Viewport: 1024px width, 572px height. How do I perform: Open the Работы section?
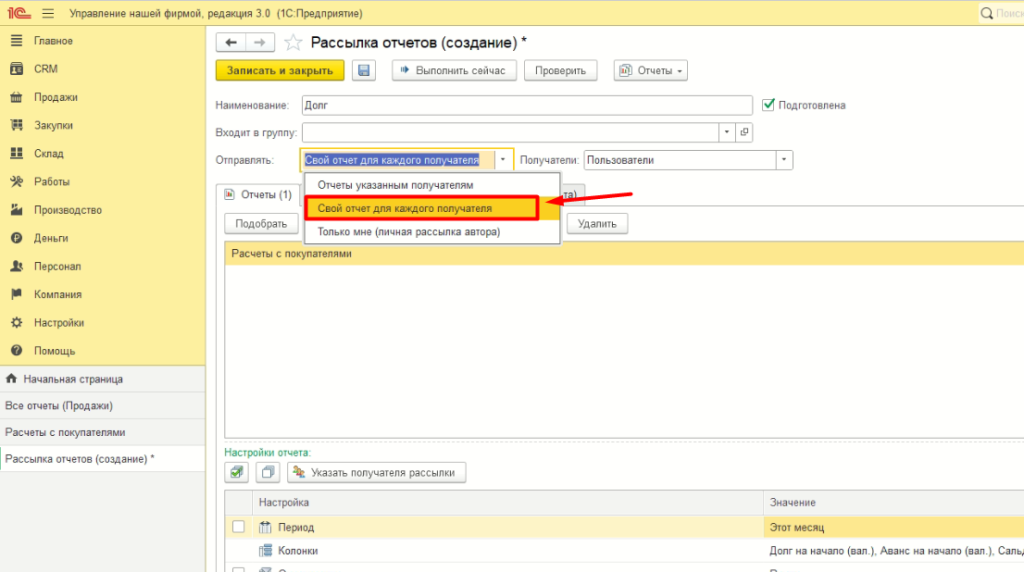click(x=52, y=182)
